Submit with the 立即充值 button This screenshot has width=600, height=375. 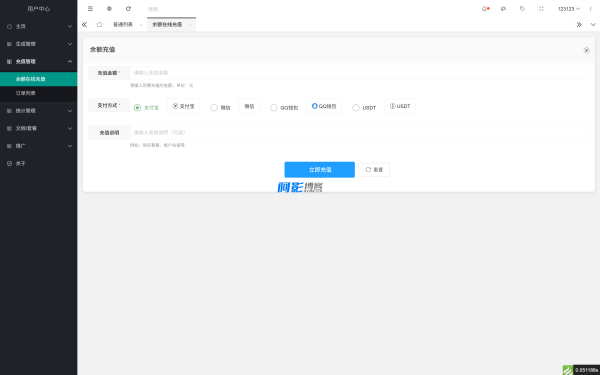tap(320, 170)
